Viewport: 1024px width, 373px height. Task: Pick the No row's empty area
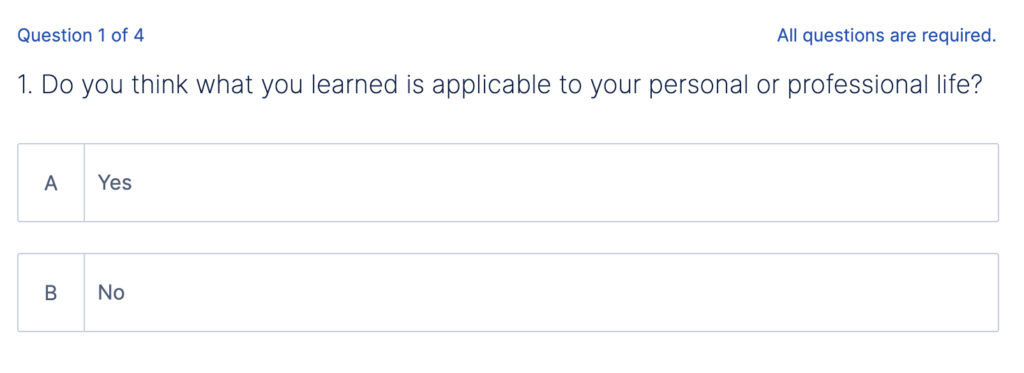562,293
